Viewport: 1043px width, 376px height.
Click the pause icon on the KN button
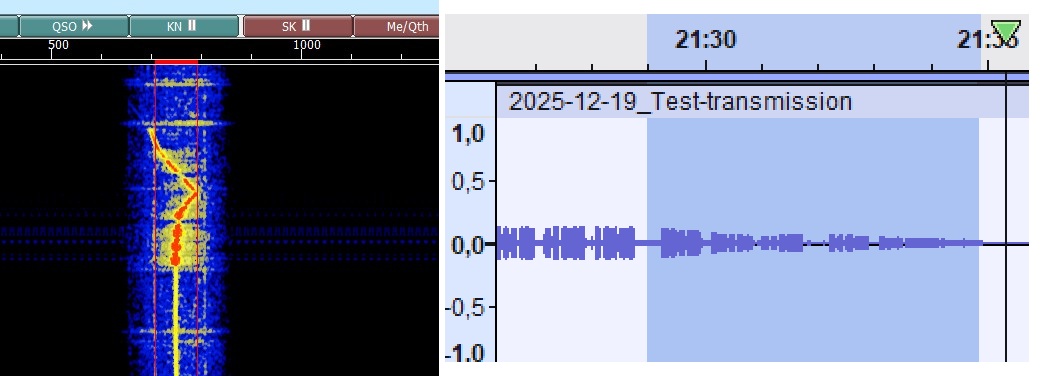[192, 26]
